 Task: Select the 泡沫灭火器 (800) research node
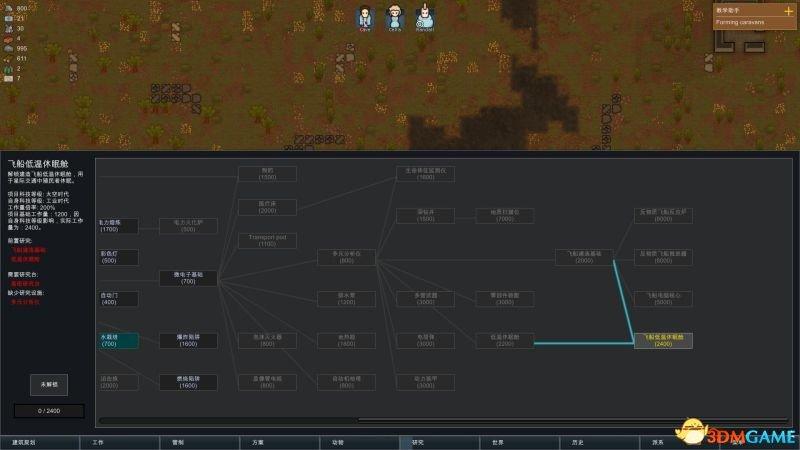pyautogui.click(x=267, y=341)
